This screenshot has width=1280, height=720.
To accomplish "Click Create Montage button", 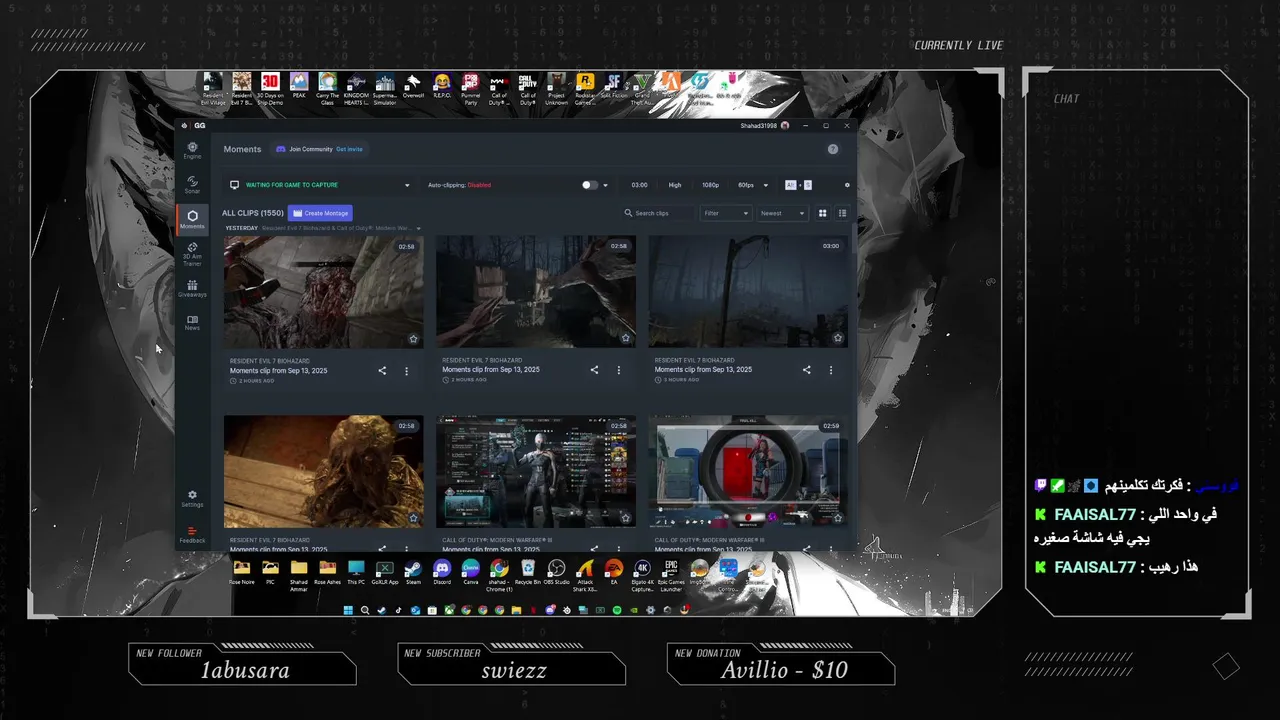I will point(321,213).
